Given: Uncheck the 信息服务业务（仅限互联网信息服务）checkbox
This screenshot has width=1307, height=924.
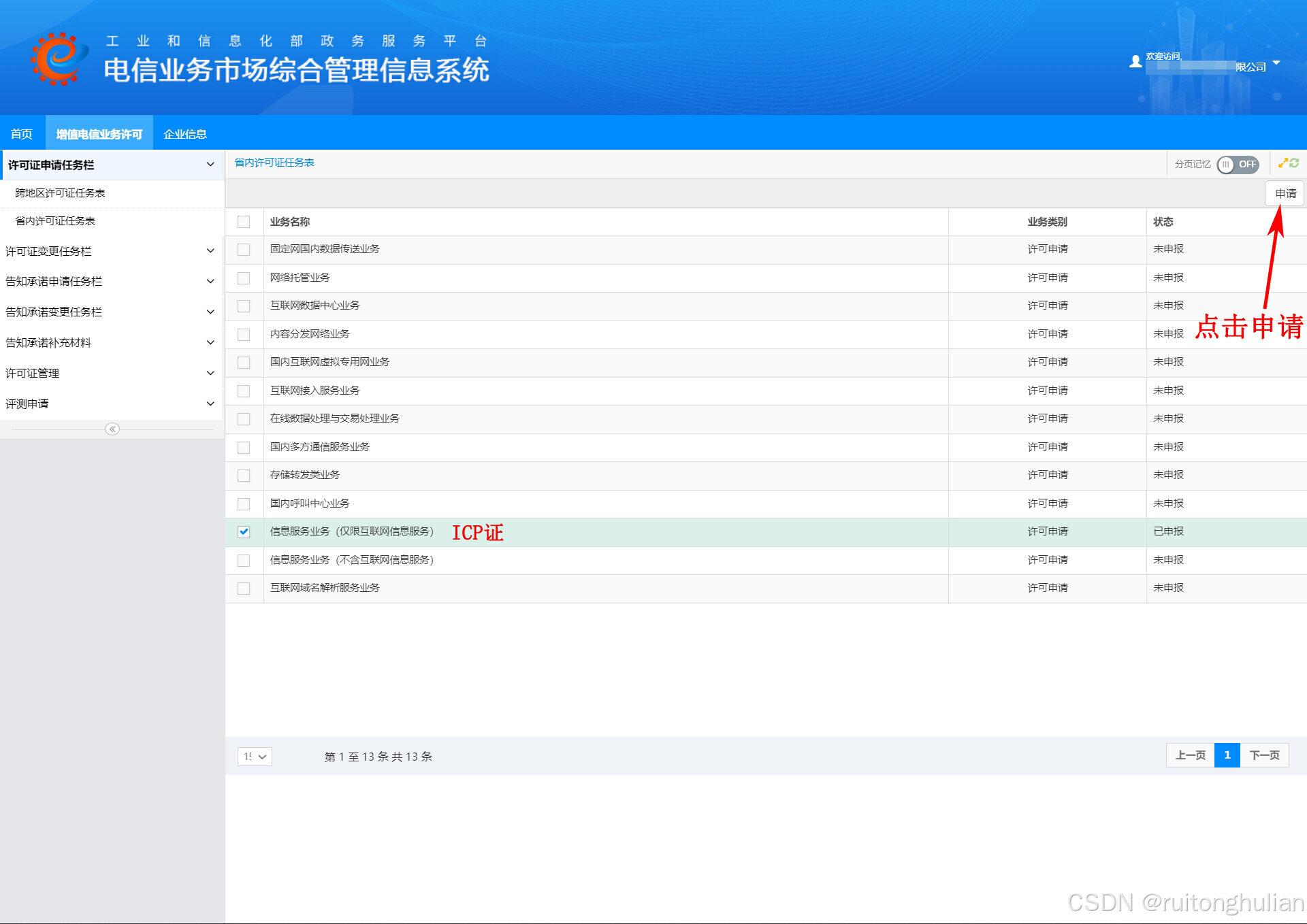Looking at the screenshot, I should pyautogui.click(x=244, y=532).
